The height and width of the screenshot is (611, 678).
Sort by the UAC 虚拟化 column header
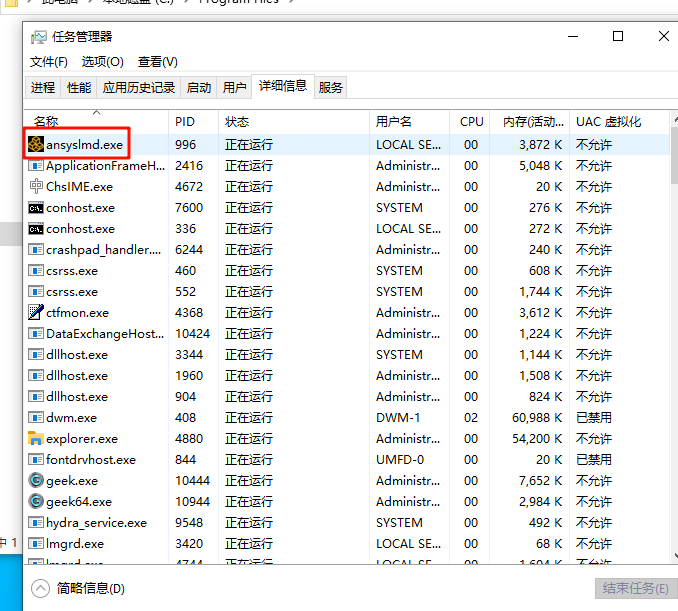619,122
